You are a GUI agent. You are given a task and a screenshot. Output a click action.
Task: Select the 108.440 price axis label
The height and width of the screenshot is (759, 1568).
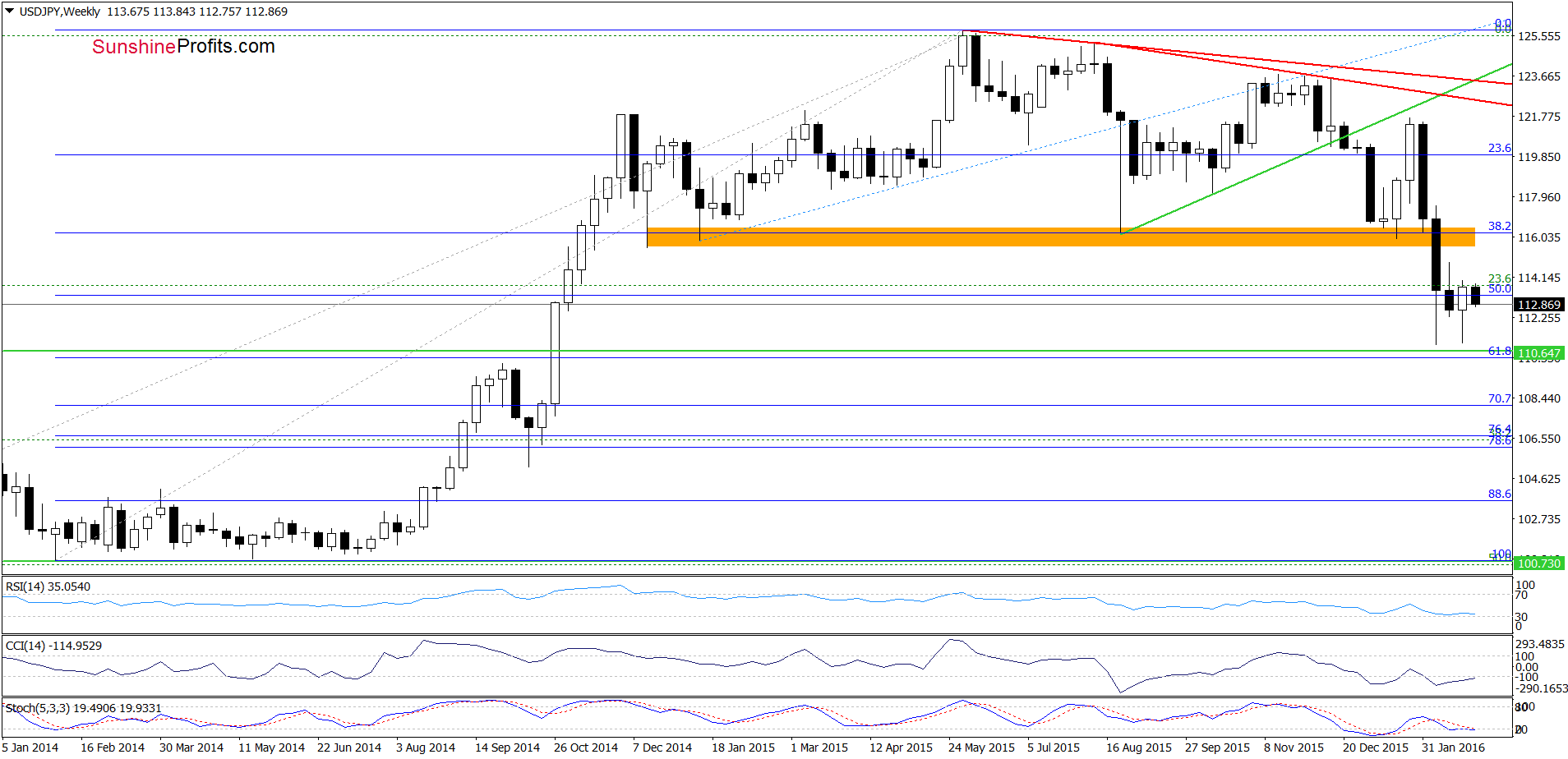(x=1539, y=398)
